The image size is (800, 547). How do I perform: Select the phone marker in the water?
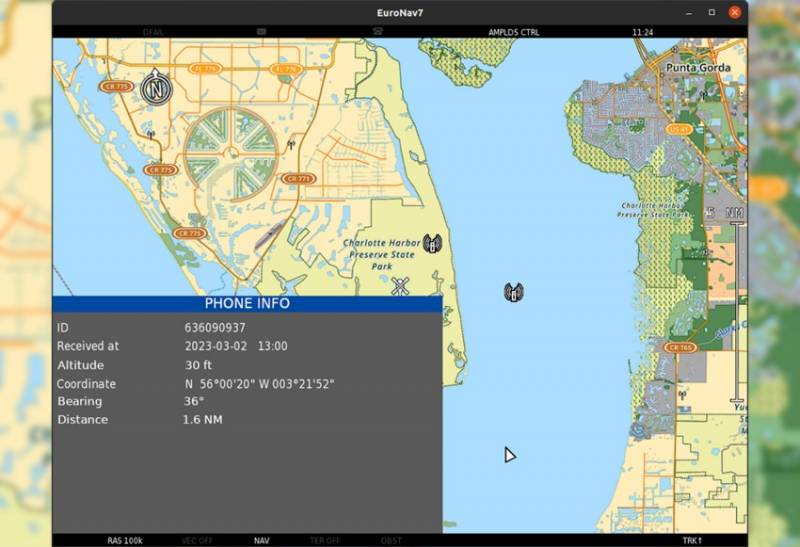513,292
